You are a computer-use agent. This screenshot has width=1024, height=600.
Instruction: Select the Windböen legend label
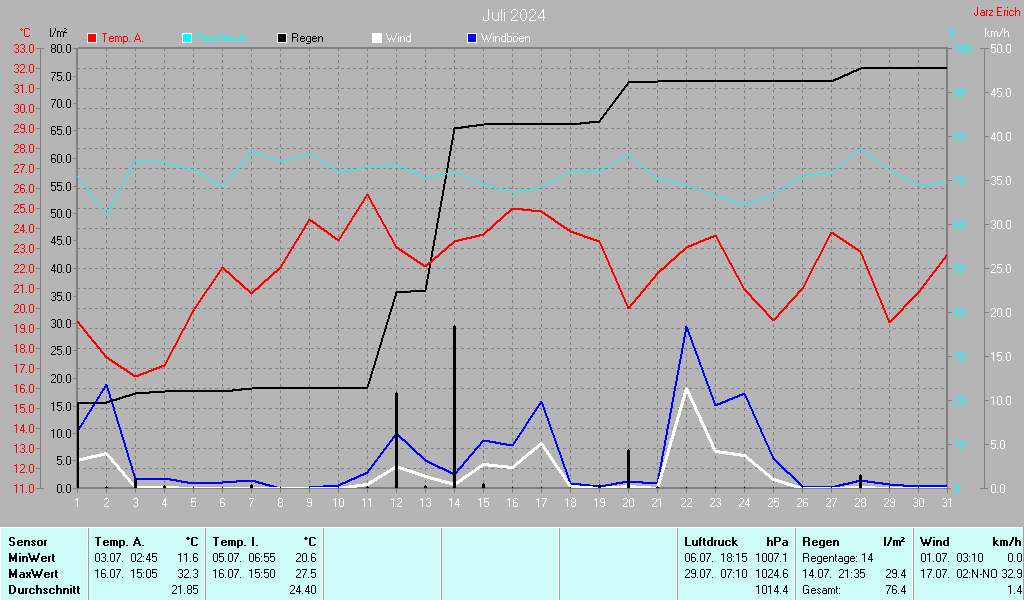(505, 38)
